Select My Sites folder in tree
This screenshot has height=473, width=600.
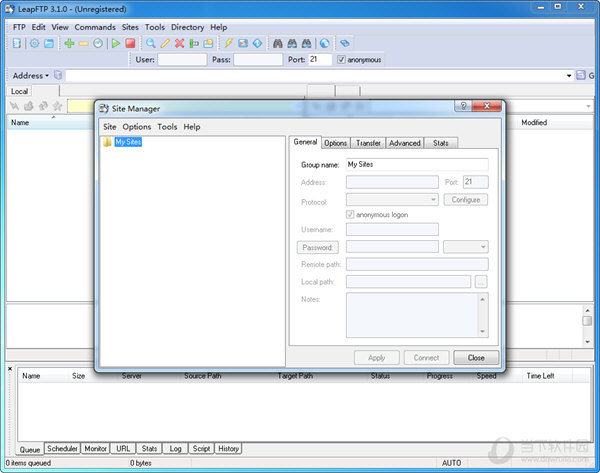tap(128, 142)
